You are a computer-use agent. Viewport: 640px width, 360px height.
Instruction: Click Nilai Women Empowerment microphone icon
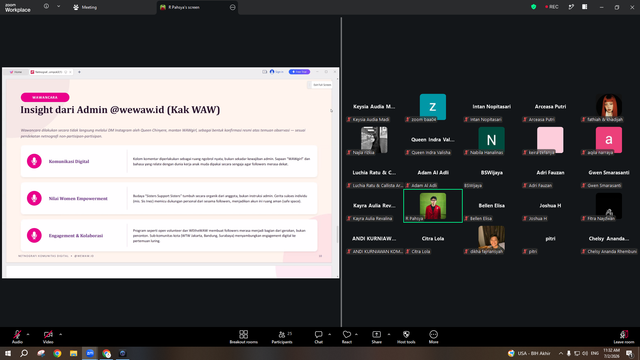(x=34, y=198)
